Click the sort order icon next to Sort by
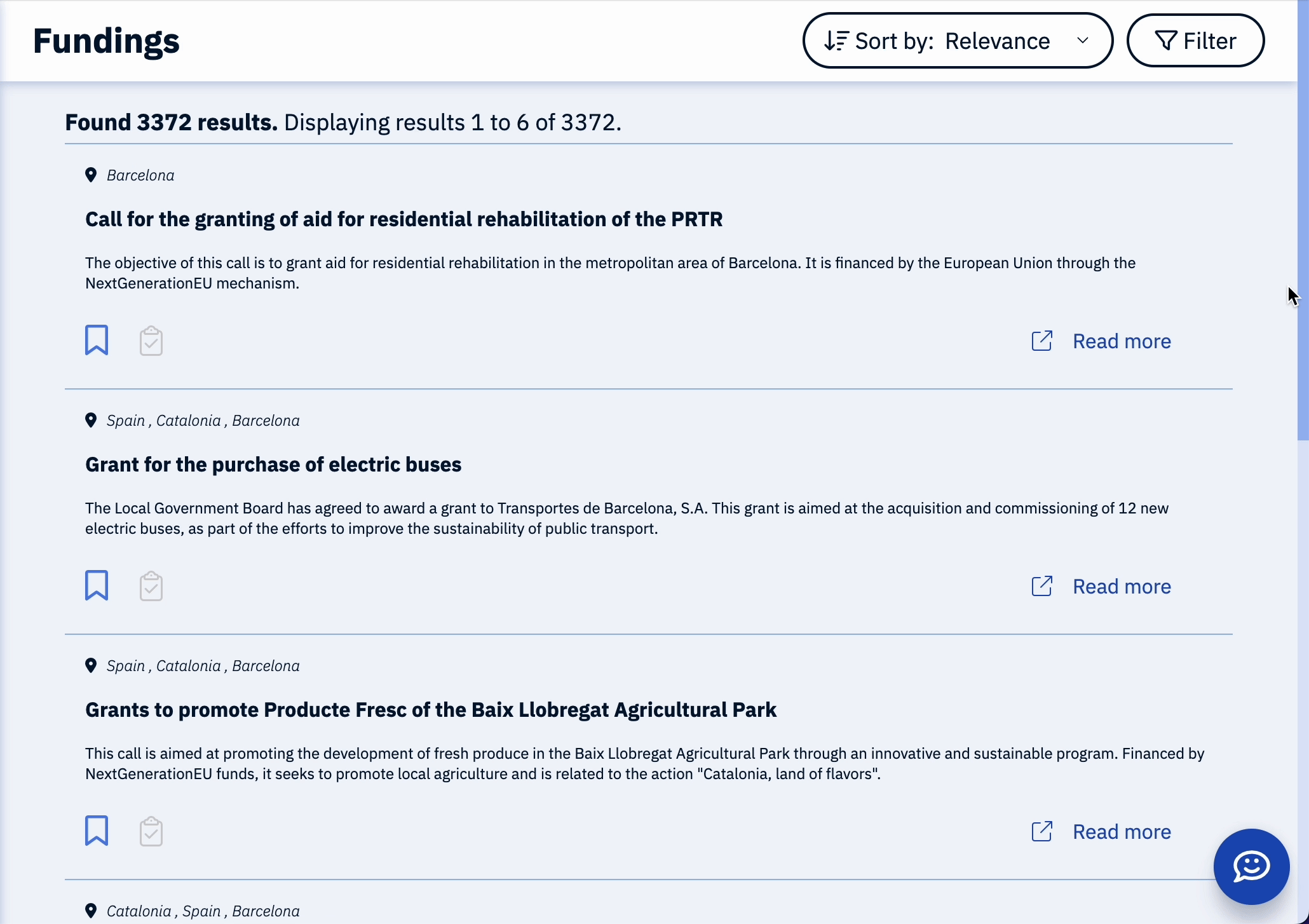Screen dimensions: 1309x924 836,41
